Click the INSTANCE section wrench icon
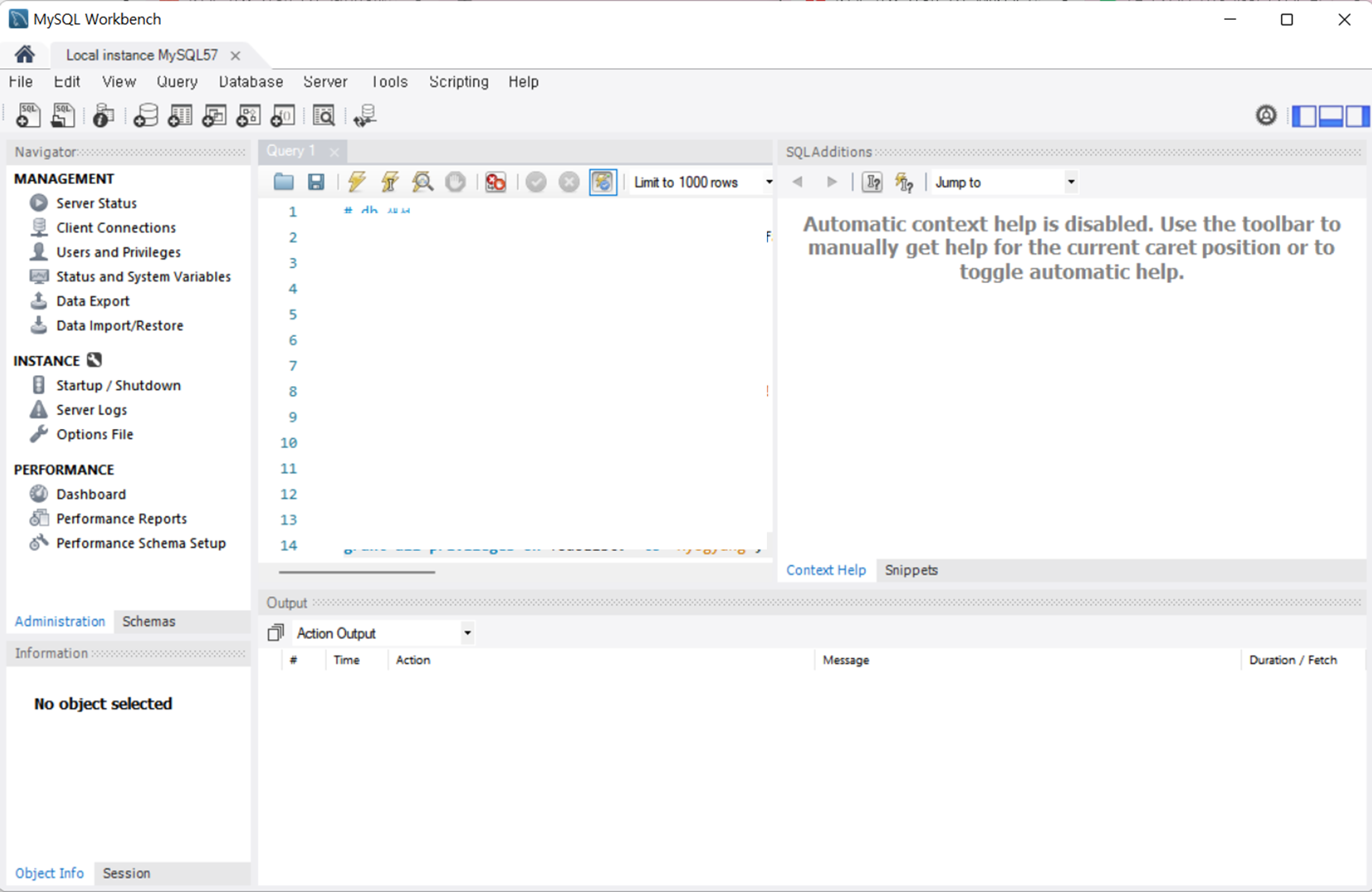The height and width of the screenshot is (892, 1372). (94, 360)
